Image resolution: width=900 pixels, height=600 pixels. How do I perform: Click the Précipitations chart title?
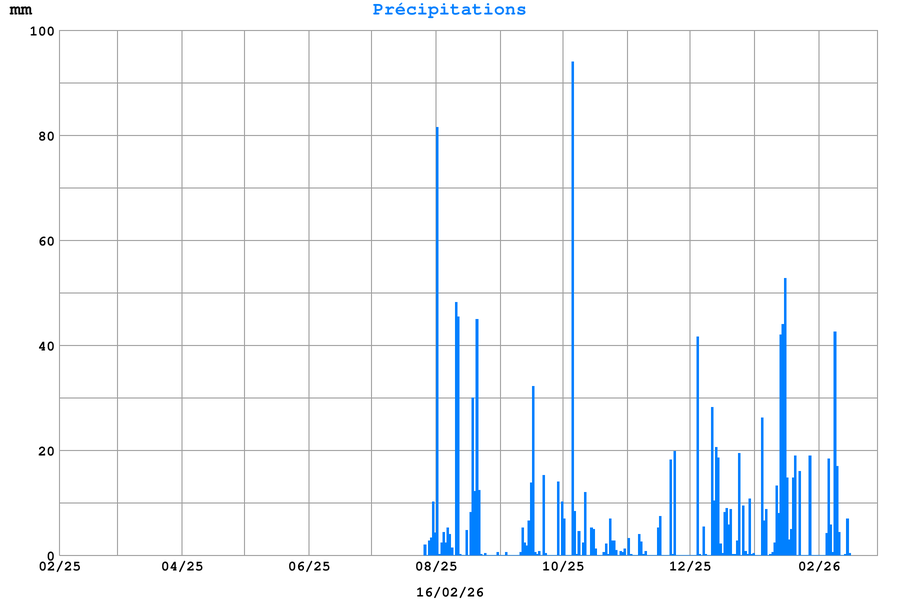449,10
